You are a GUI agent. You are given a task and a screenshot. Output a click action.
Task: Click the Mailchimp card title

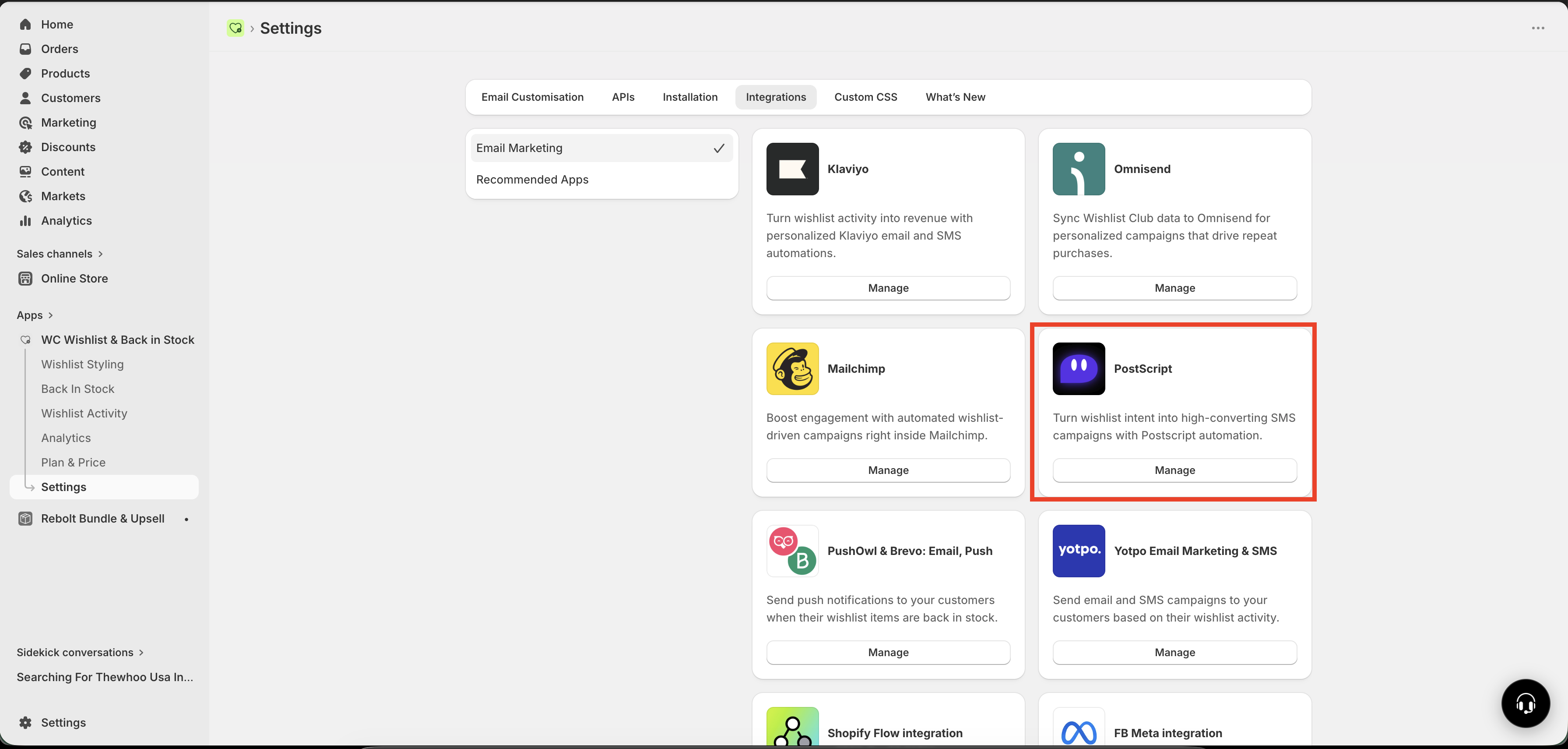(856, 368)
